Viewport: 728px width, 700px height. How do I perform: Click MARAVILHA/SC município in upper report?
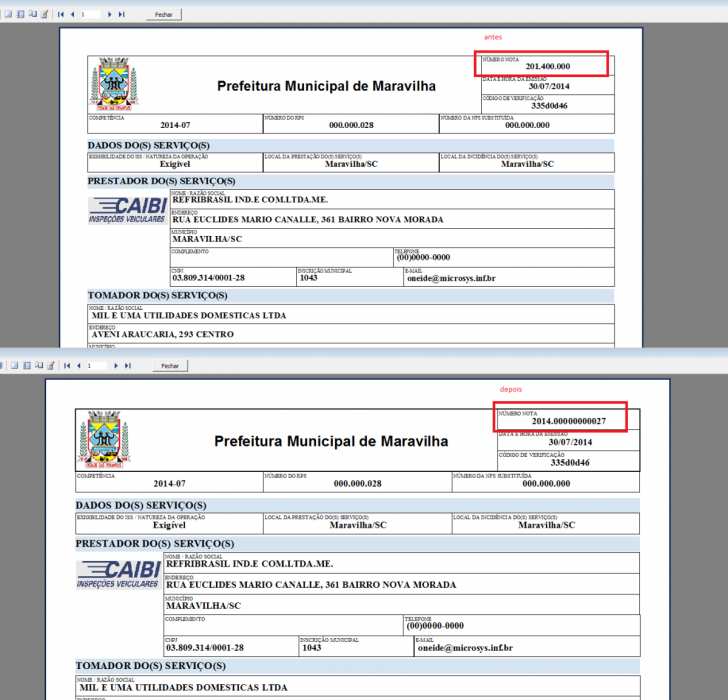tap(207, 239)
